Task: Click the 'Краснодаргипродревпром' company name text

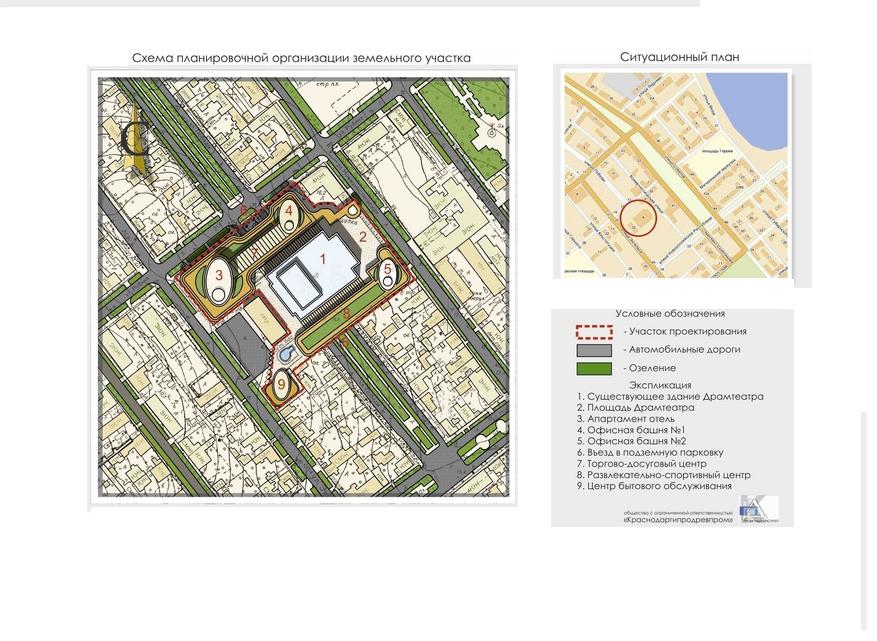Action: click(x=678, y=520)
